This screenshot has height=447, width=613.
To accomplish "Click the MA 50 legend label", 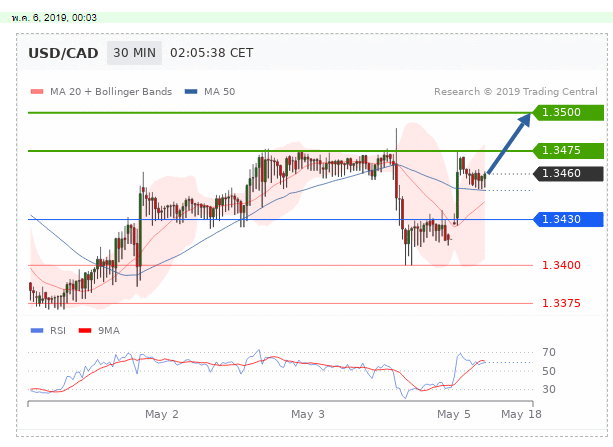I will 219,92.
